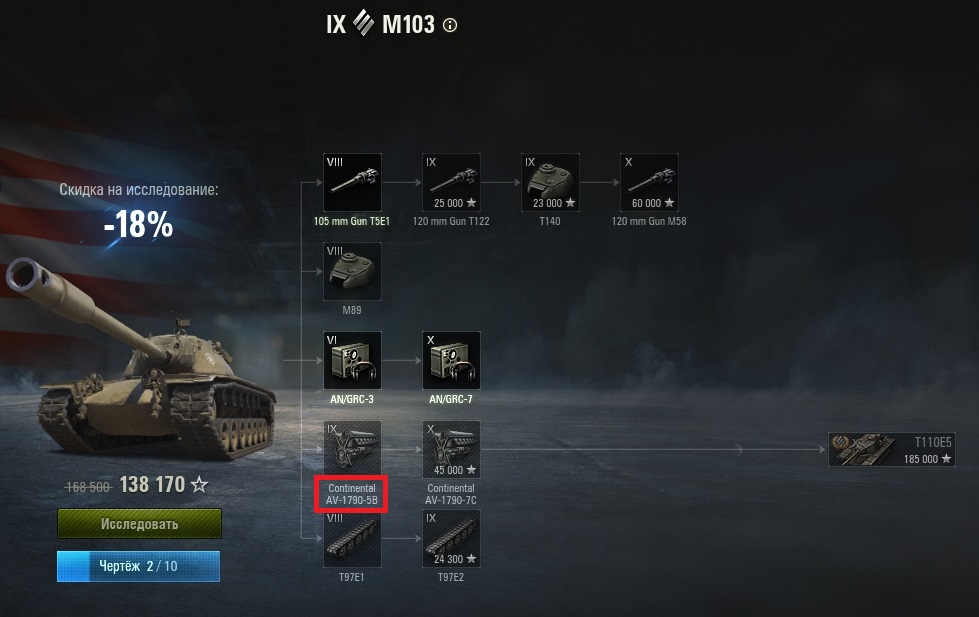The width and height of the screenshot is (979, 617).
Task: Select the M89 turret module icon
Action: coord(352,272)
